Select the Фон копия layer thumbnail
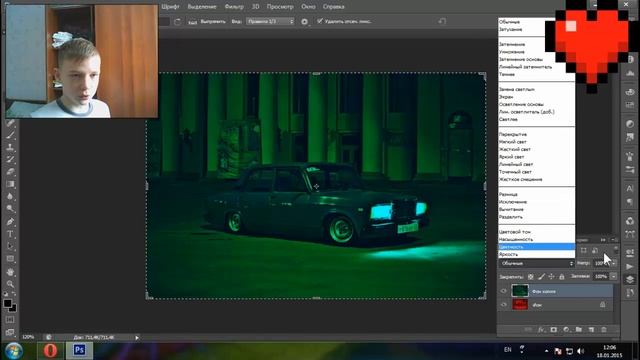The height and width of the screenshot is (360, 640). [x=520, y=291]
